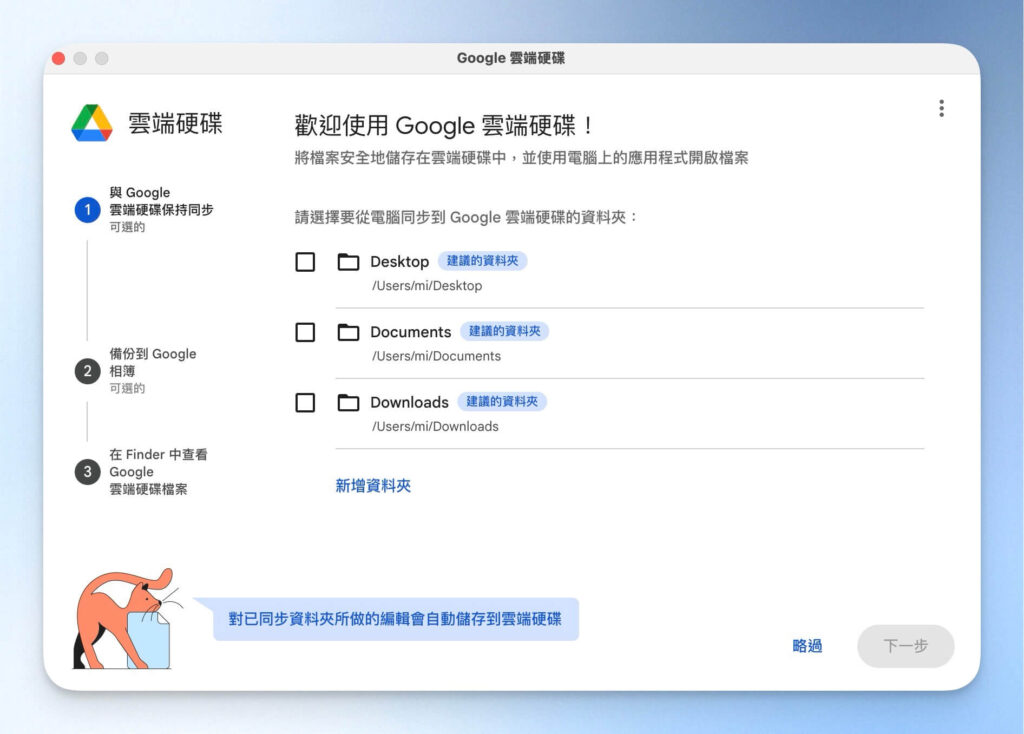Screen dimensions: 1024x734
Task: Click the 雲端硬碟 title beside the logo
Action: tap(175, 123)
